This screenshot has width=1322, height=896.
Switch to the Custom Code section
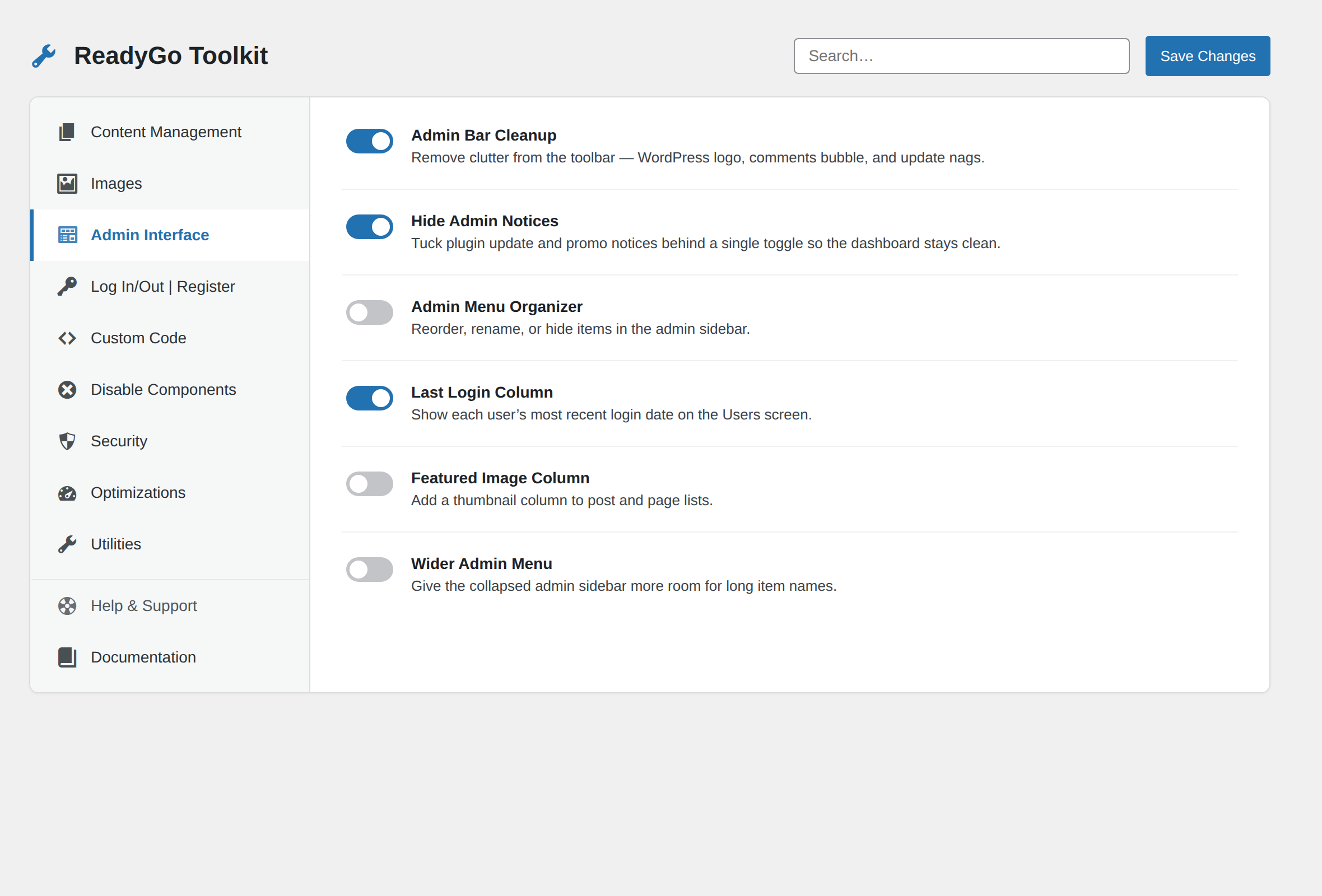click(x=170, y=338)
